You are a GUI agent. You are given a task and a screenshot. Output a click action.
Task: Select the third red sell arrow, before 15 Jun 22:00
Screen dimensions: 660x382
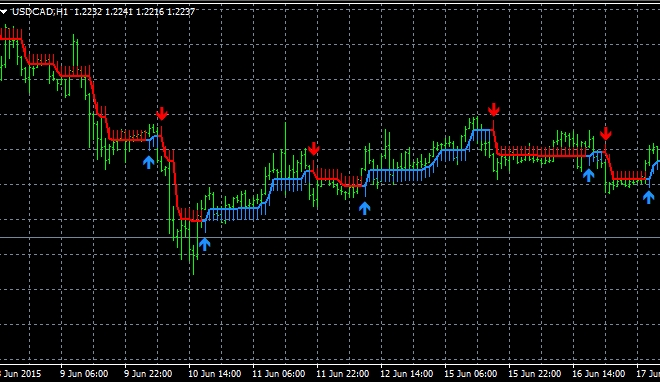(494, 110)
